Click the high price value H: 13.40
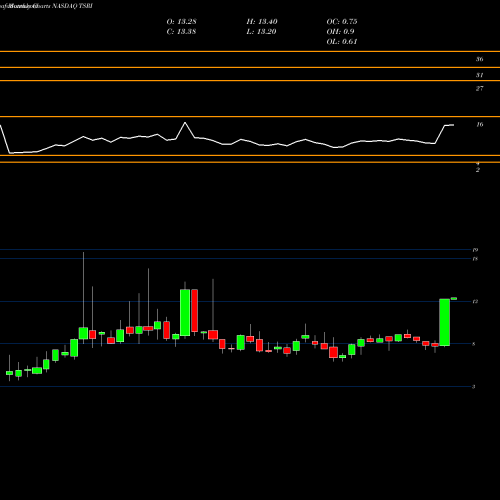Image resolution: width=500 pixels, height=500 pixels. pos(262,22)
